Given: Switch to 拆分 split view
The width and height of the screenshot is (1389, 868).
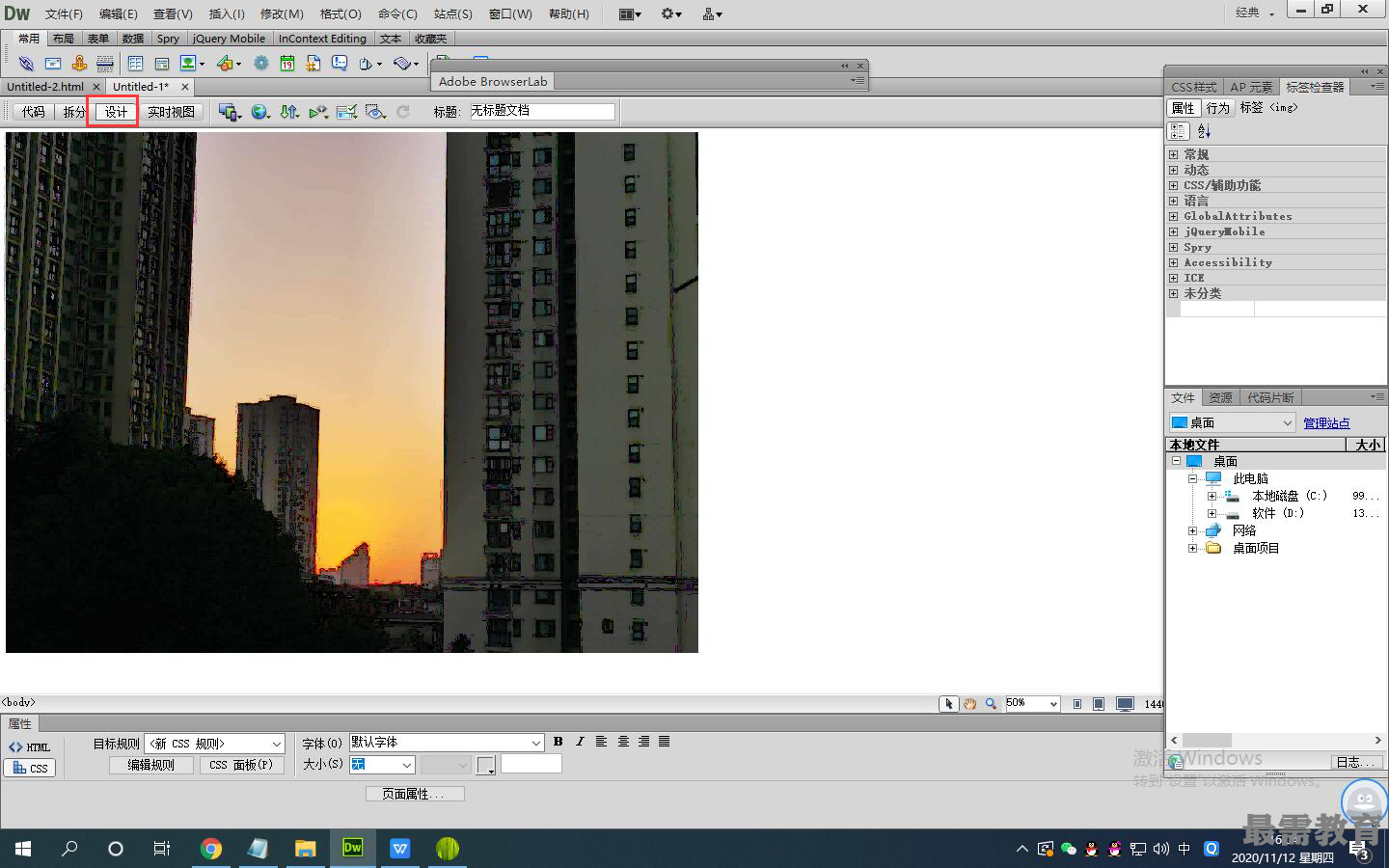Looking at the screenshot, I should (x=73, y=112).
